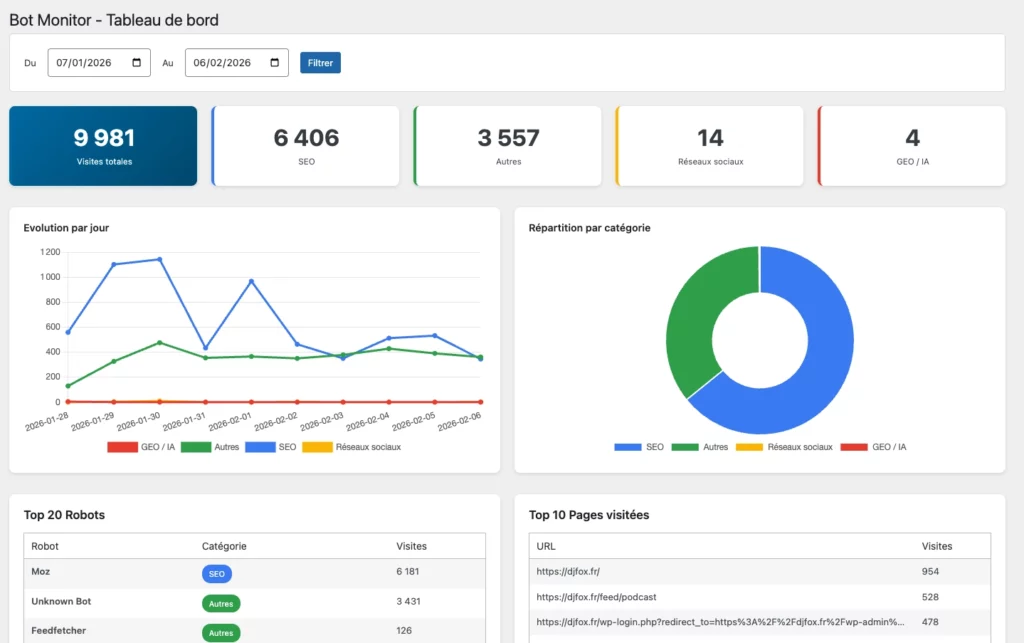
Task: Click the Robot column header
Action: click(x=45, y=546)
